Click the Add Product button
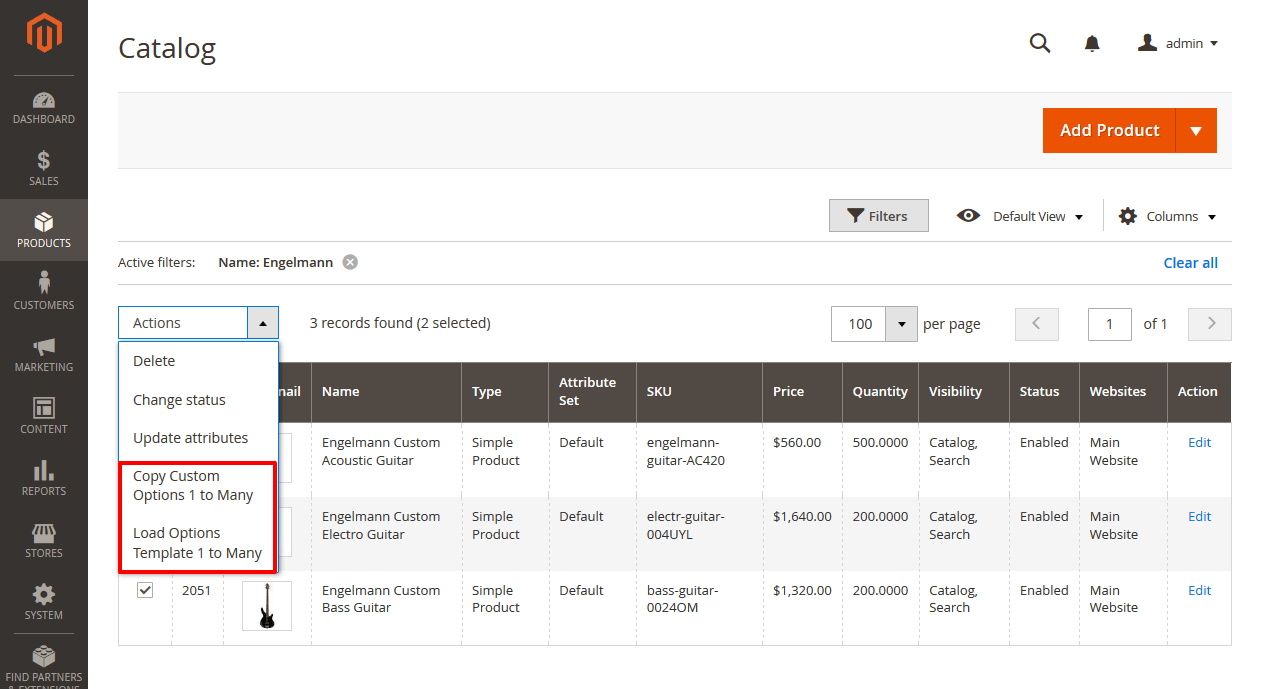The width and height of the screenshot is (1262, 689). tap(1110, 130)
